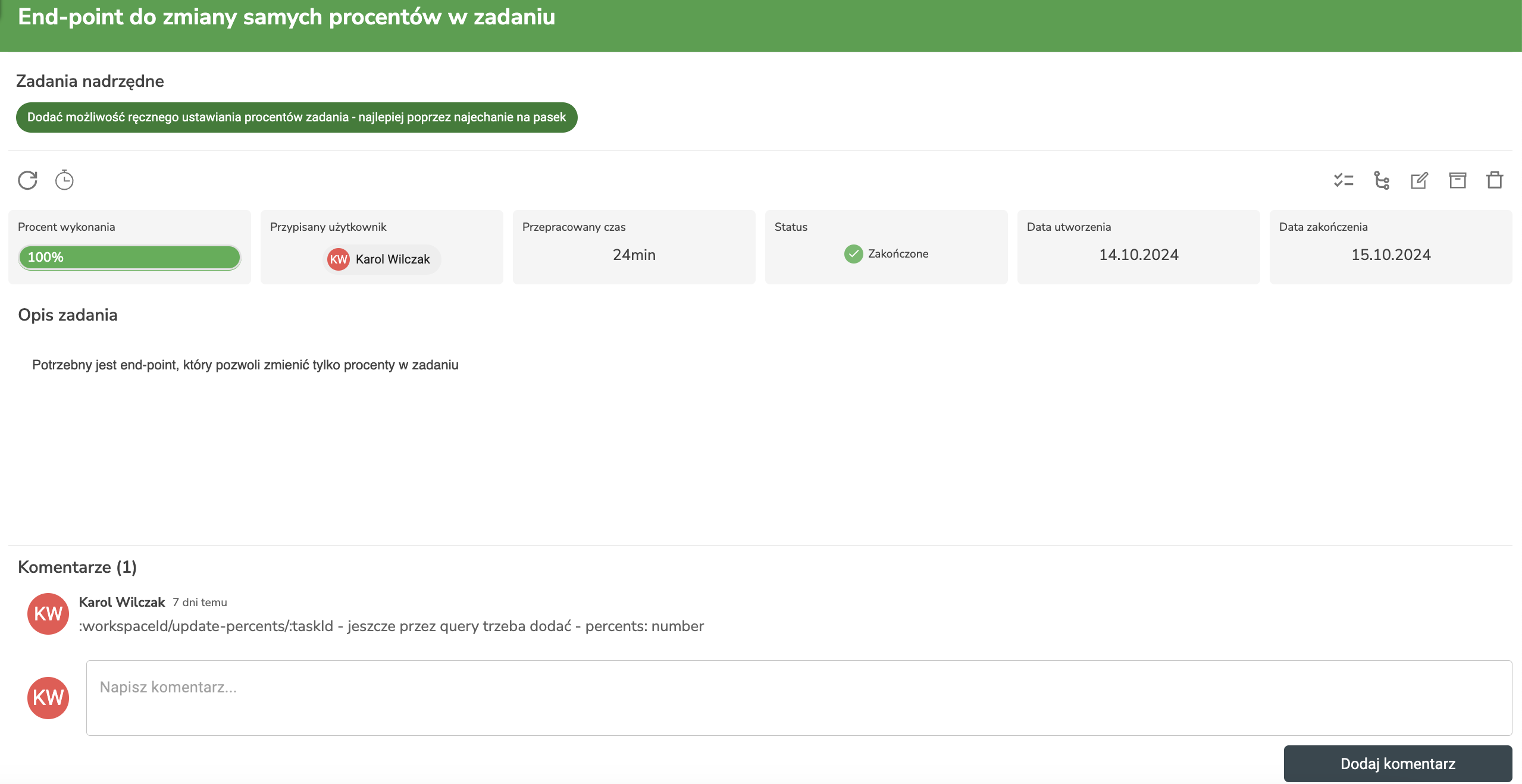The width and height of the screenshot is (1522, 784).
Task: Click into the Napisz komentarz text field
Action: click(x=798, y=698)
